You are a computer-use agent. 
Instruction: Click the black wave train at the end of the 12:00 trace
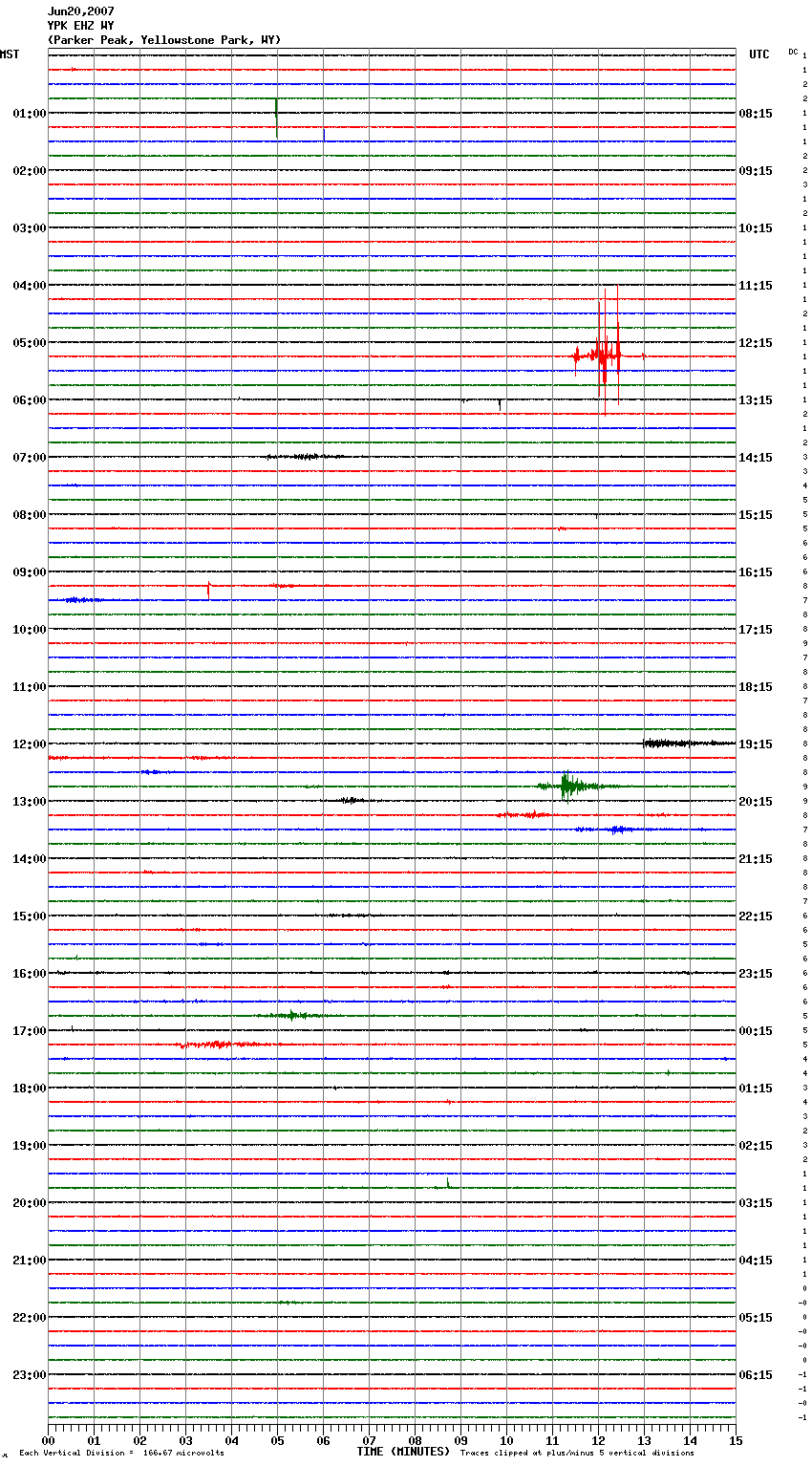tap(688, 743)
